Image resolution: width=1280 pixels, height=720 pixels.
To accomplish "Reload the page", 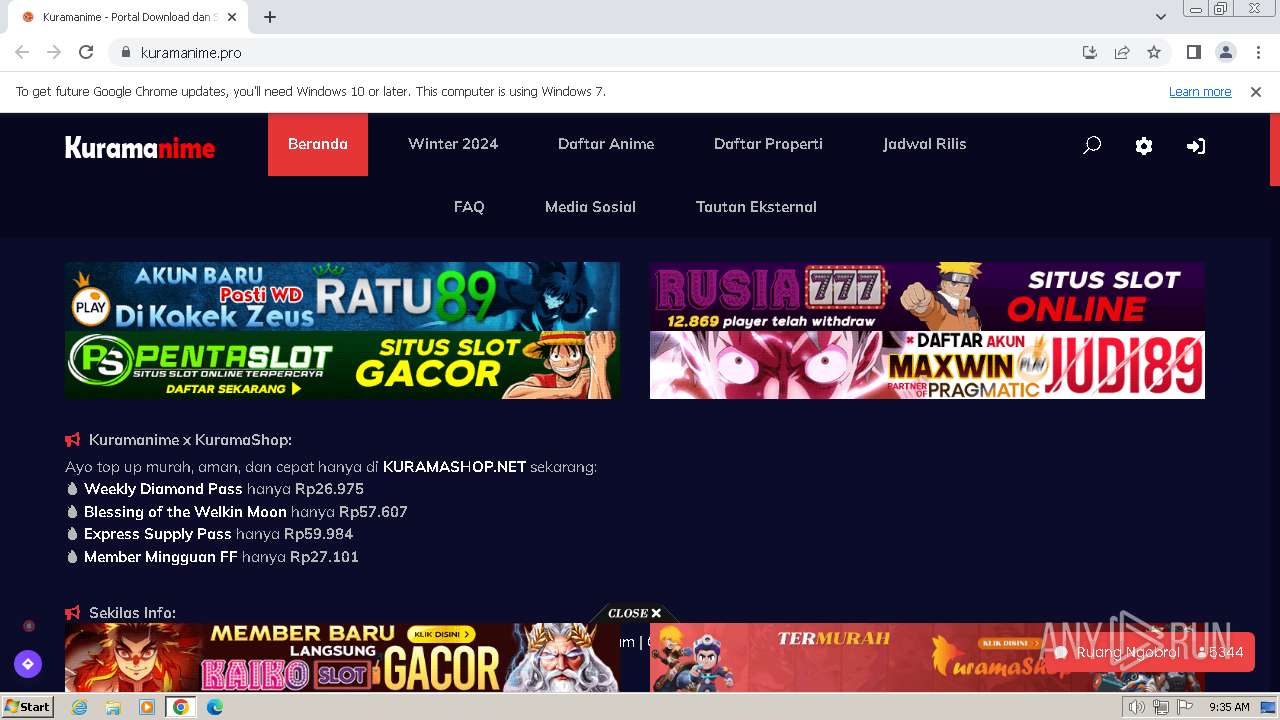I will click(86, 52).
